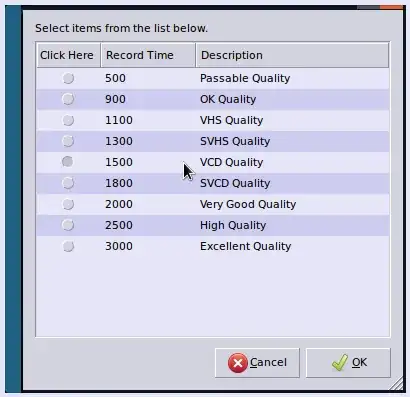The width and height of the screenshot is (410, 397).
Task: Click the record time value 500
Action: pyautogui.click(x=115, y=78)
